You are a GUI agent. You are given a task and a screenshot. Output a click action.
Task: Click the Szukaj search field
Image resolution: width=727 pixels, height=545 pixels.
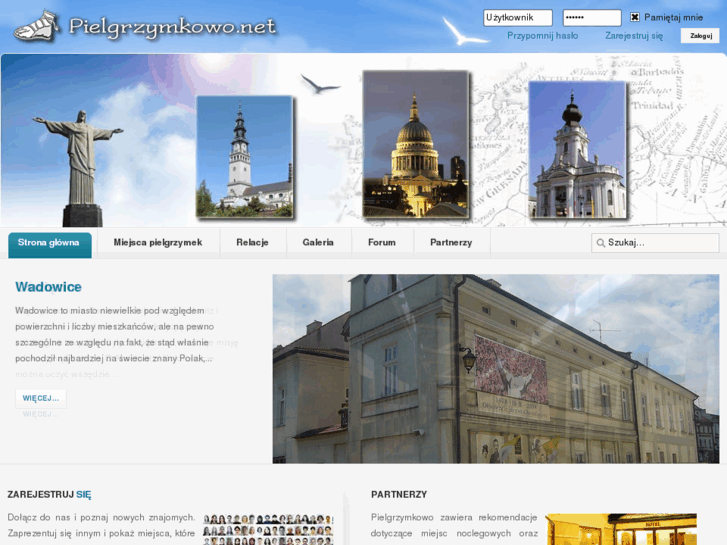point(655,243)
